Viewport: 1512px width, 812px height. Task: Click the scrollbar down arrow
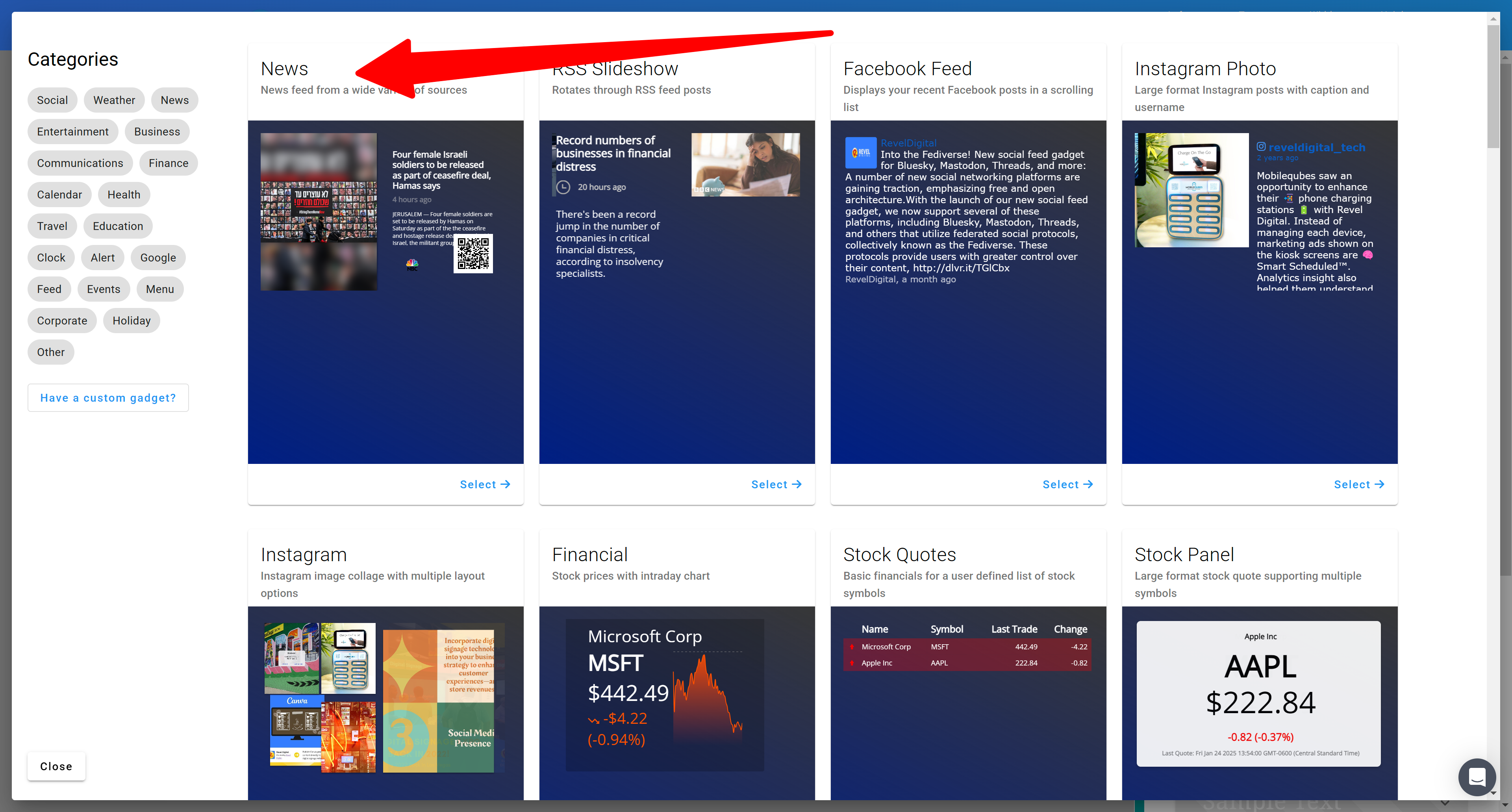1493,793
